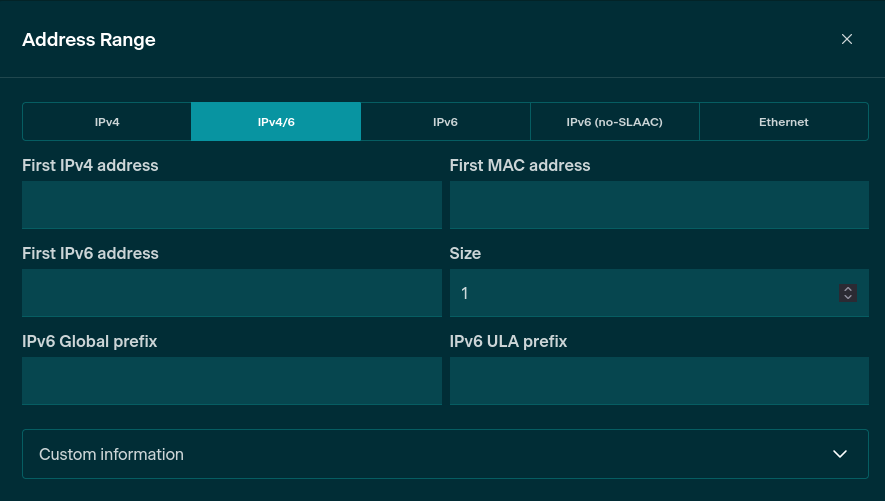
Task: Decrease Size with the stepper down arrow
Action: [x=848, y=297]
